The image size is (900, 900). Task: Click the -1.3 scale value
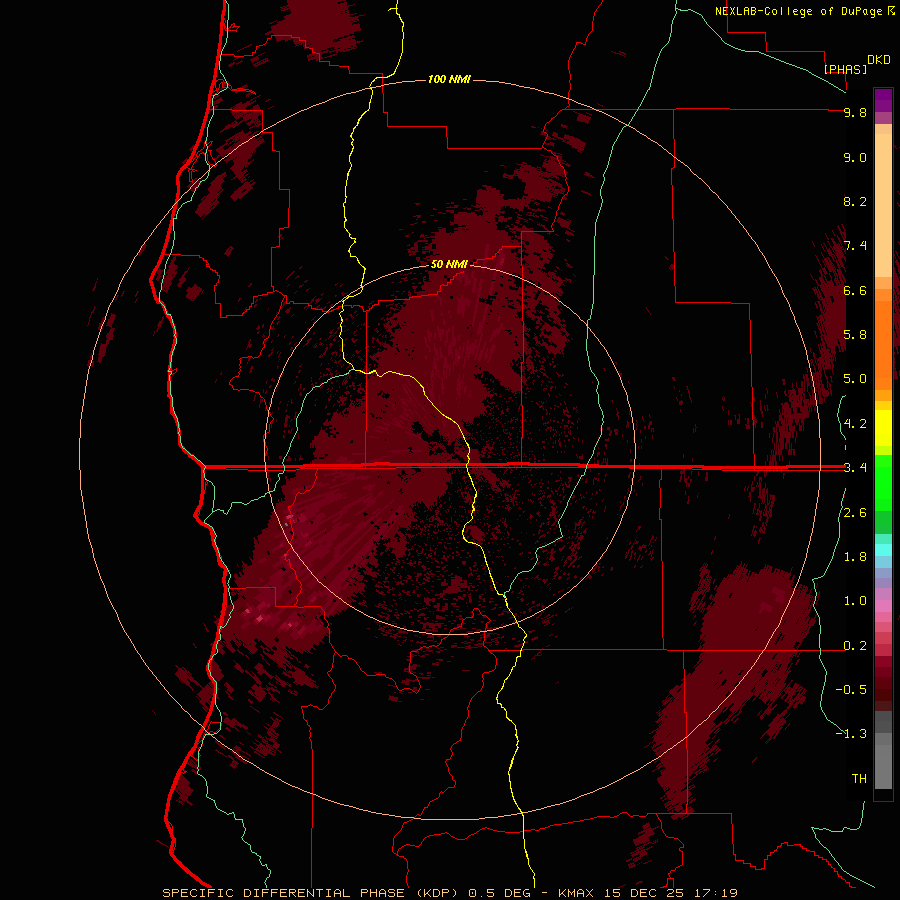(851, 734)
